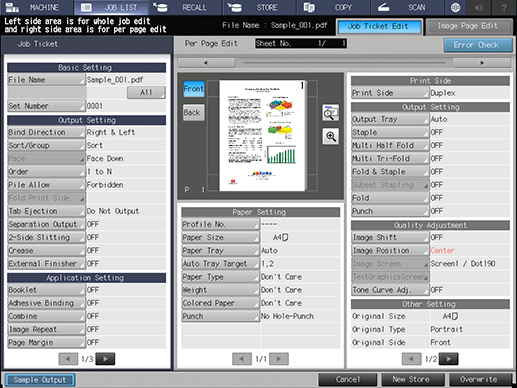Click the page preview thumbnail
Viewport: 517px width, 388px height.
(x=263, y=136)
